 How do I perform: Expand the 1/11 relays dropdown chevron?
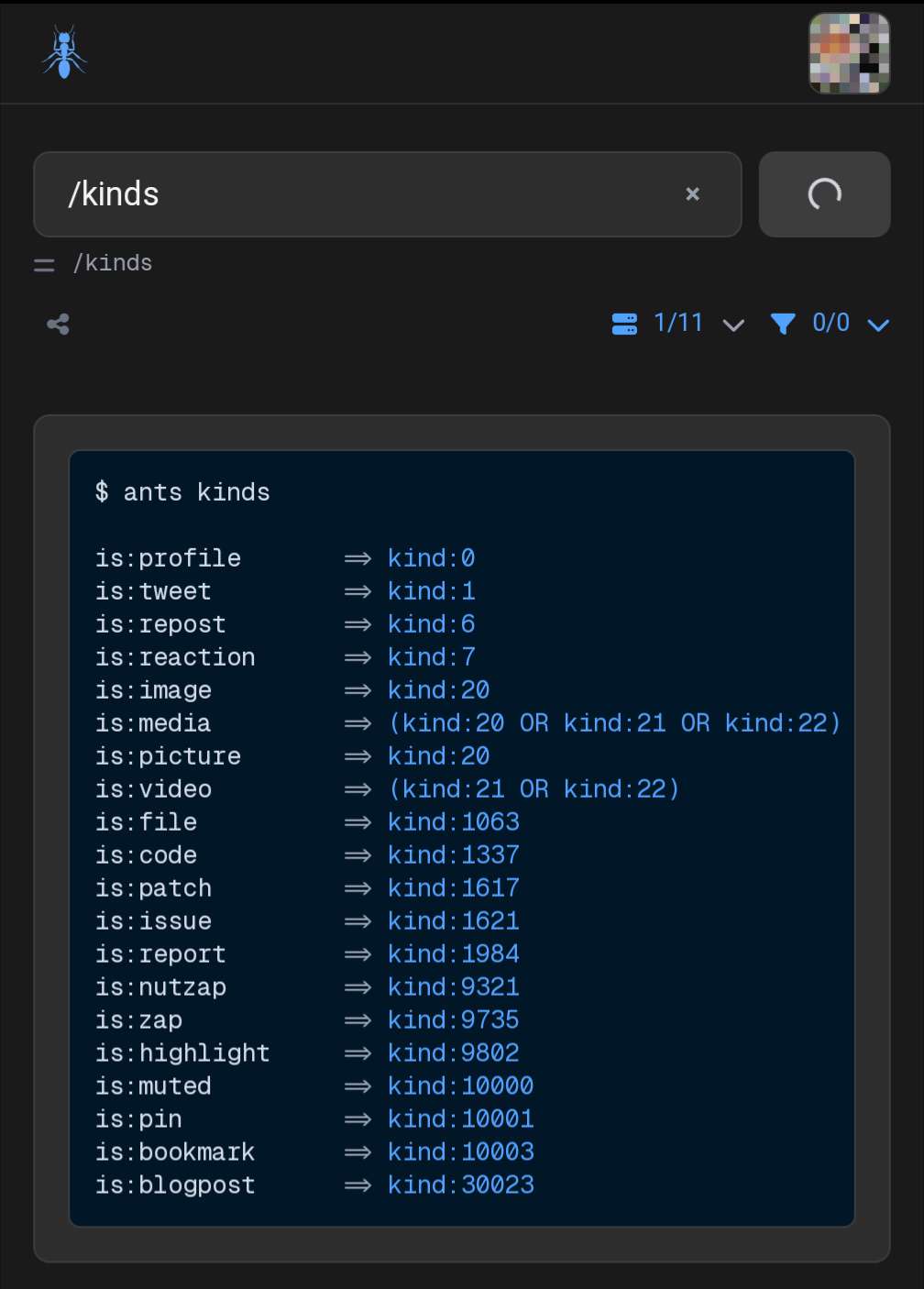[x=733, y=325]
